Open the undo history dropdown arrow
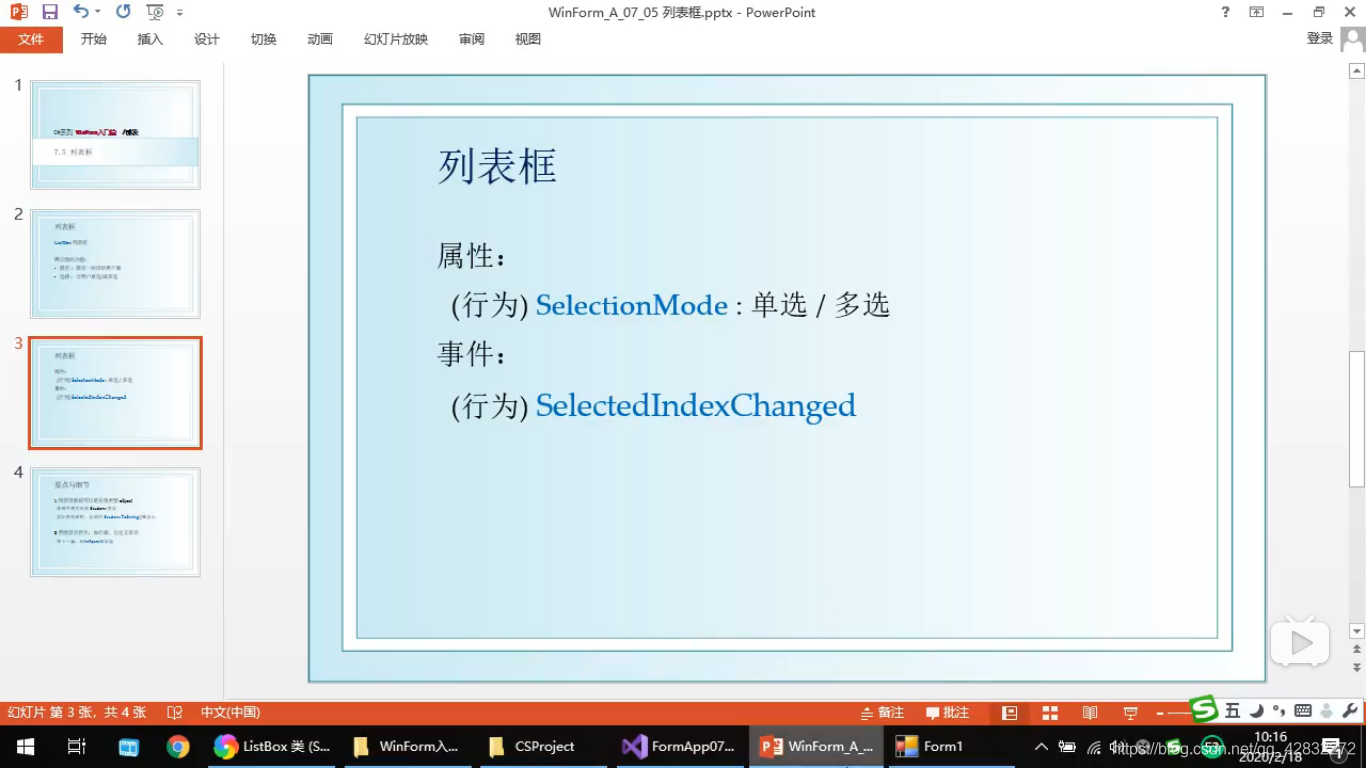 (x=97, y=12)
